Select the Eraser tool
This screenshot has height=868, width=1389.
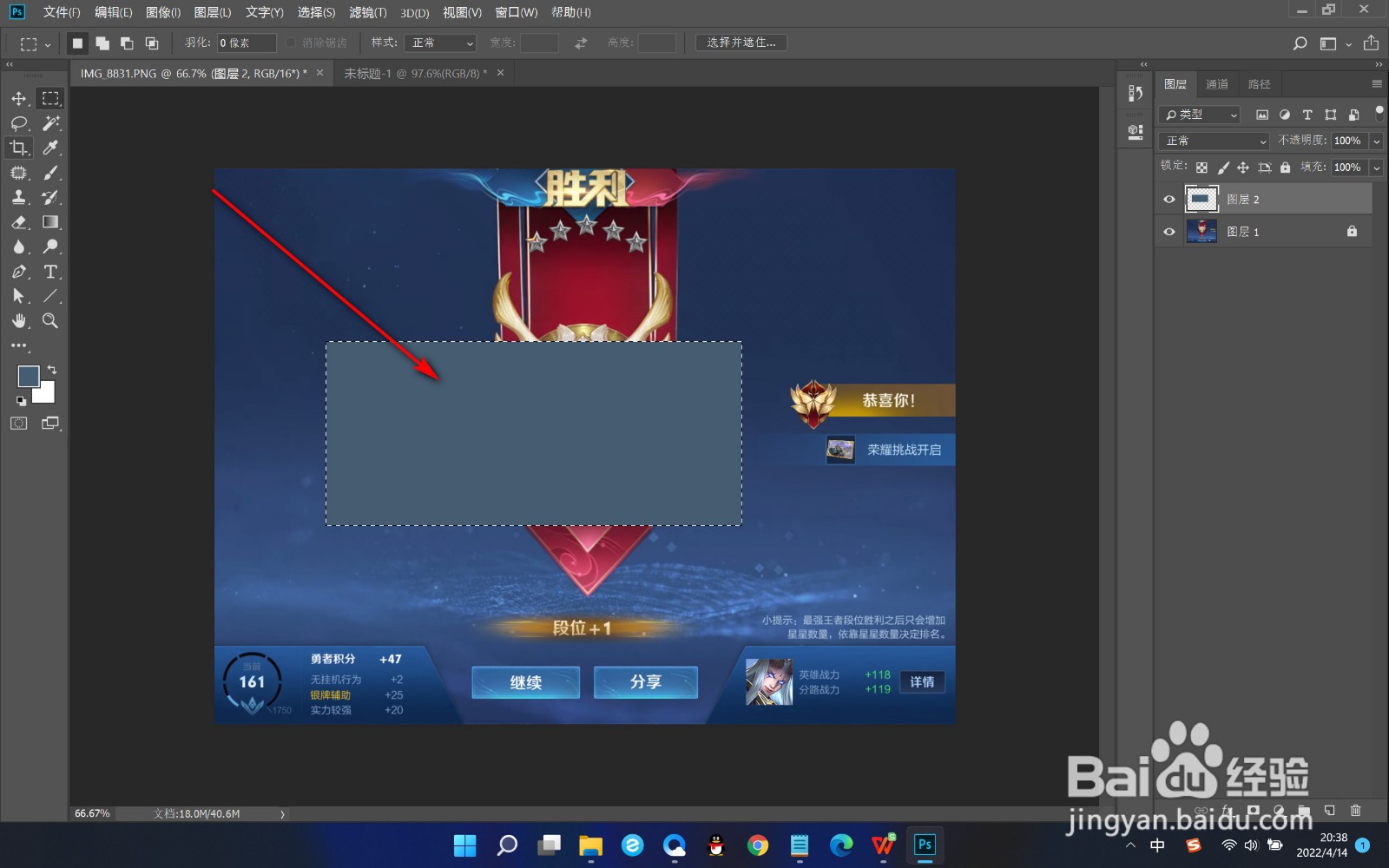tap(19, 222)
